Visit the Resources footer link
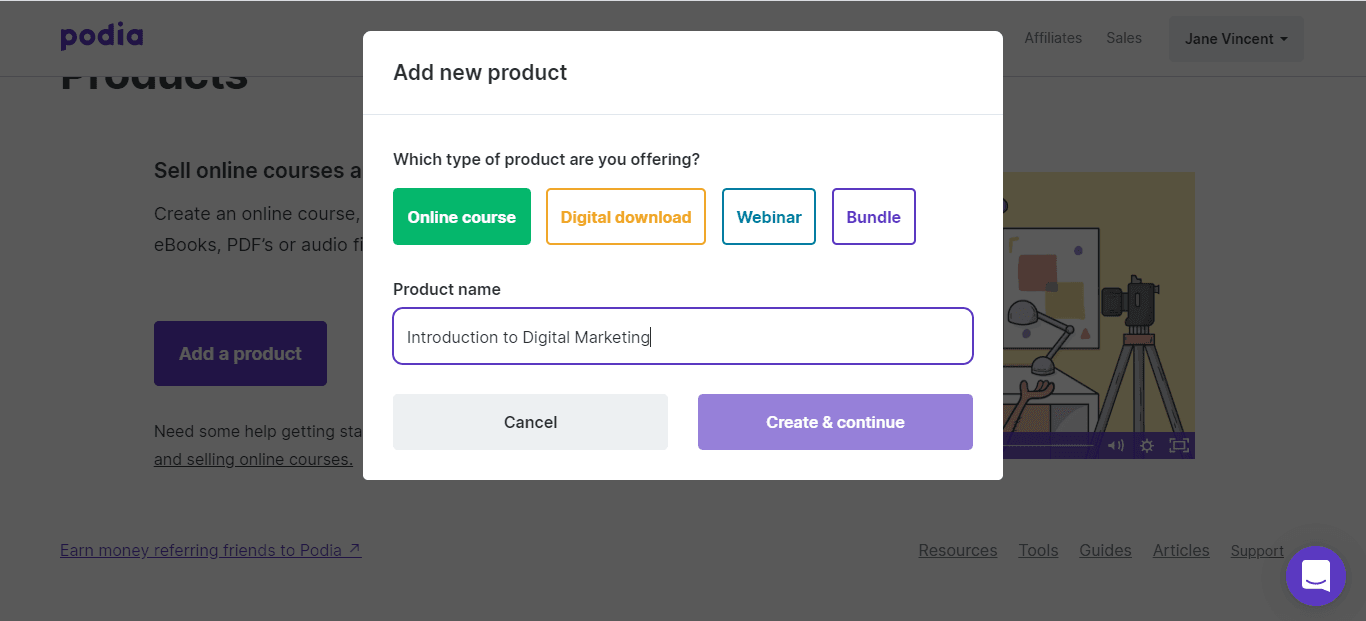Viewport: 1366px width, 621px height. [957, 550]
